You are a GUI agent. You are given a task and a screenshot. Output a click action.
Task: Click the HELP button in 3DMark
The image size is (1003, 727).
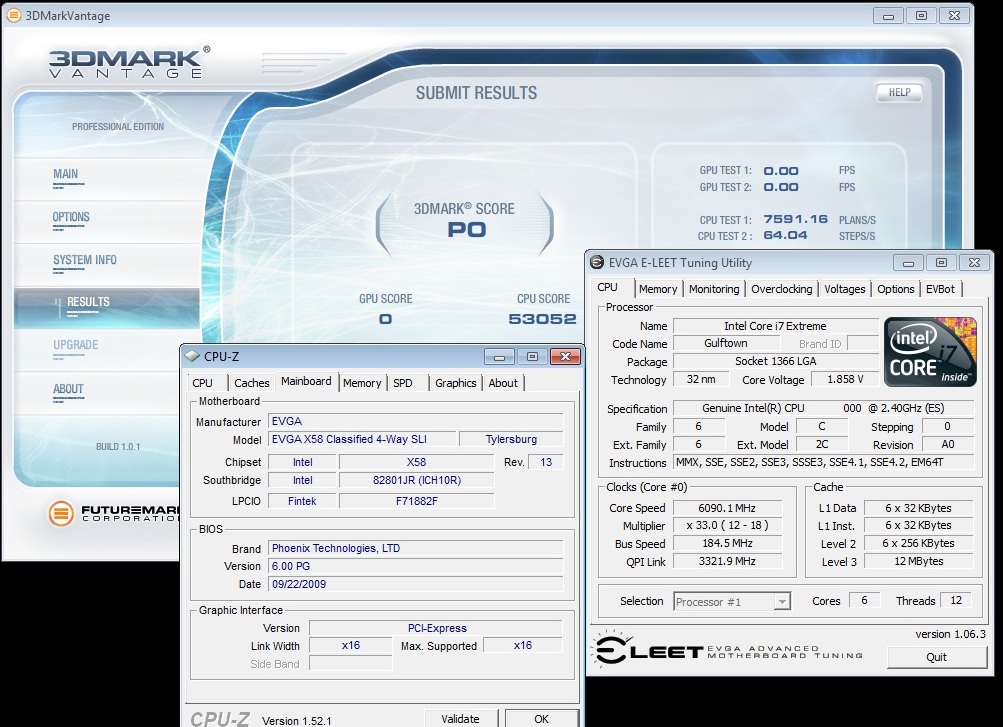[899, 93]
